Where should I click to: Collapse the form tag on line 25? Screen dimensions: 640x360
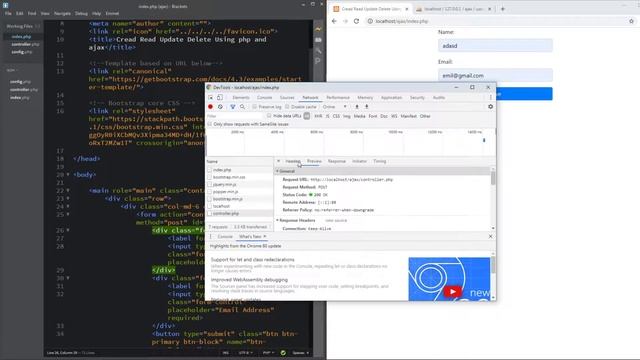point(68,214)
